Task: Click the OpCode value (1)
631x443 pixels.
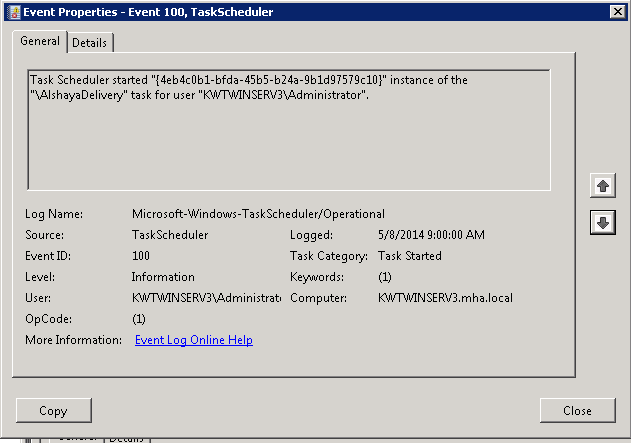Action: click(x=139, y=319)
